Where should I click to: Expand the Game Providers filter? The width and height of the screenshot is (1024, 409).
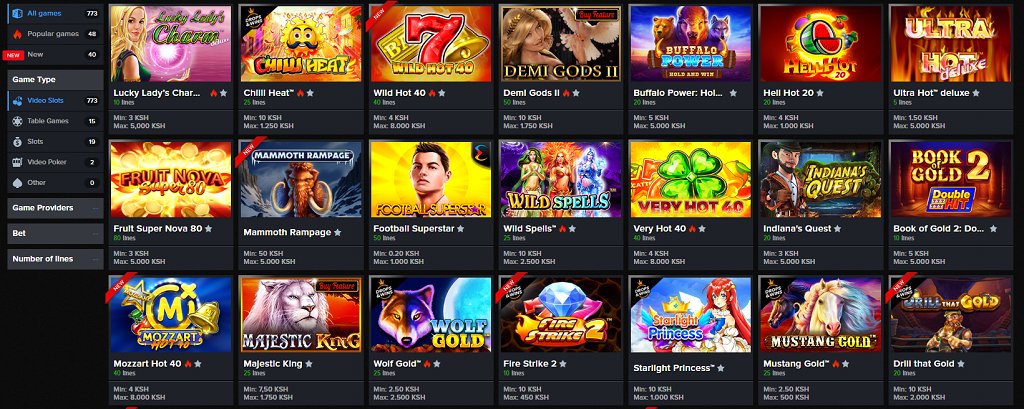(x=56, y=208)
